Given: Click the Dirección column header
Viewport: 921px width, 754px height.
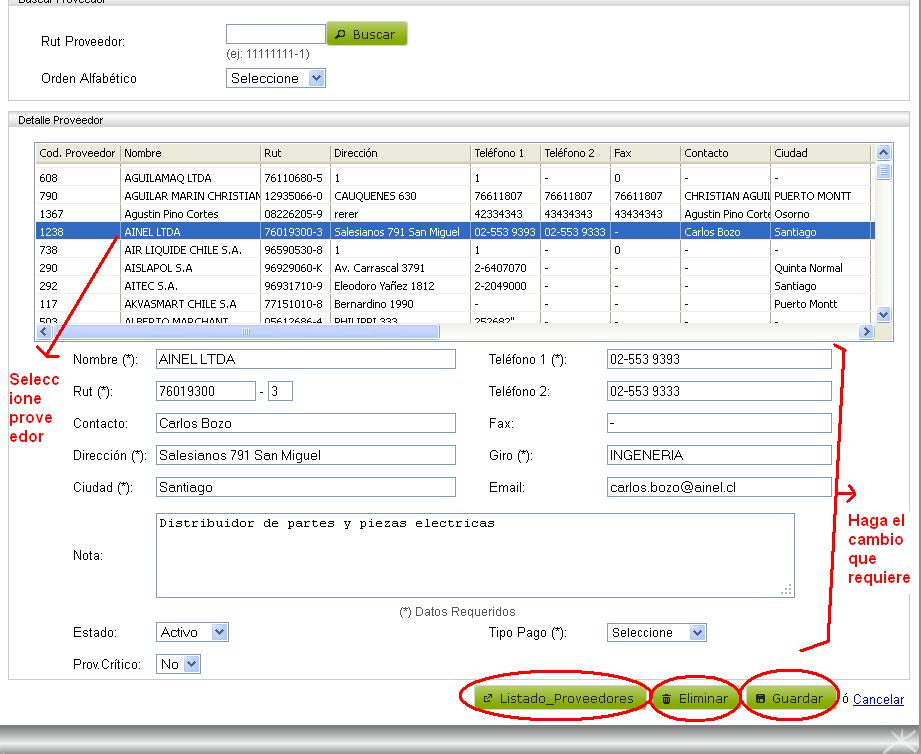Looking at the screenshot, I should [400, 153].
